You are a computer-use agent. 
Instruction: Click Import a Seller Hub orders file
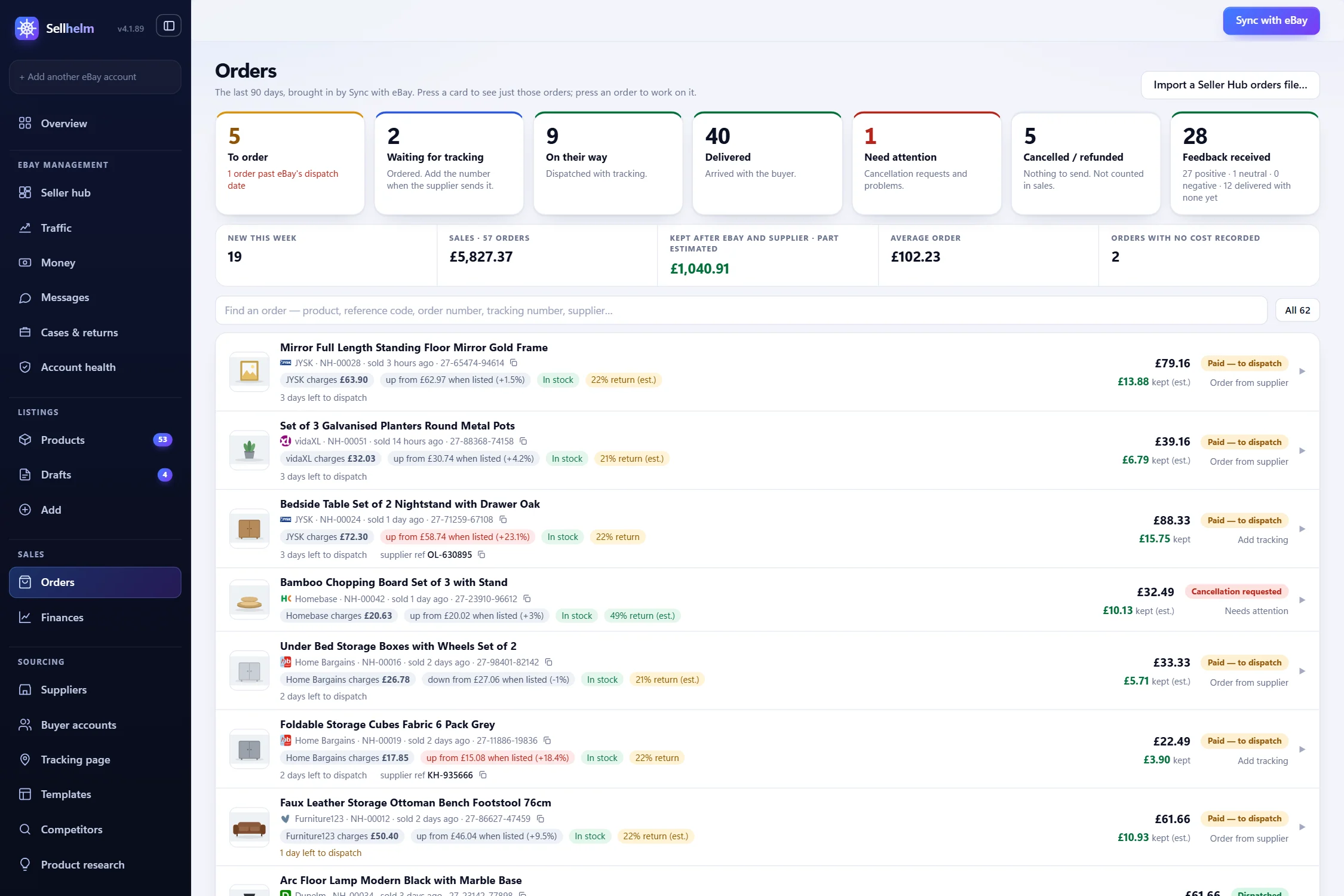1230,85
